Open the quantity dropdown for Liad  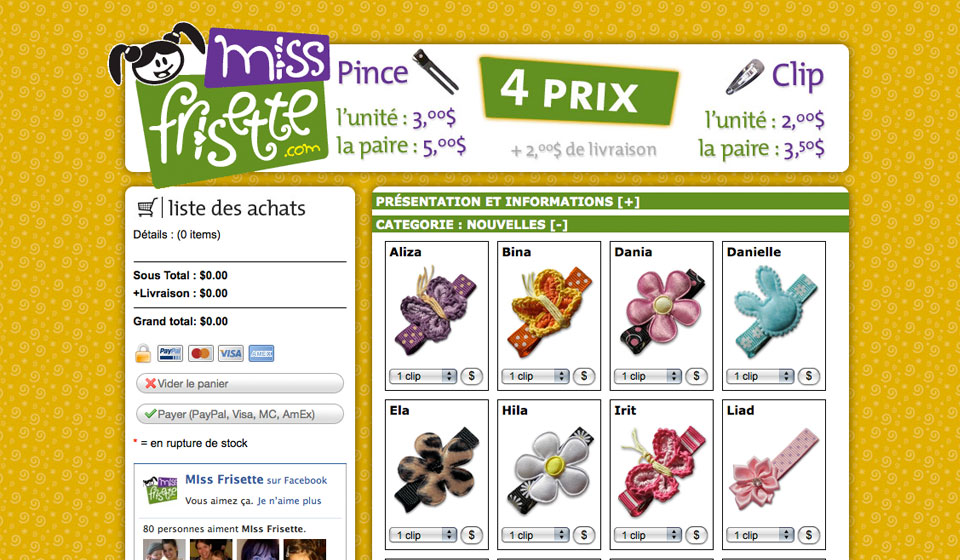(x=760, y=536)
